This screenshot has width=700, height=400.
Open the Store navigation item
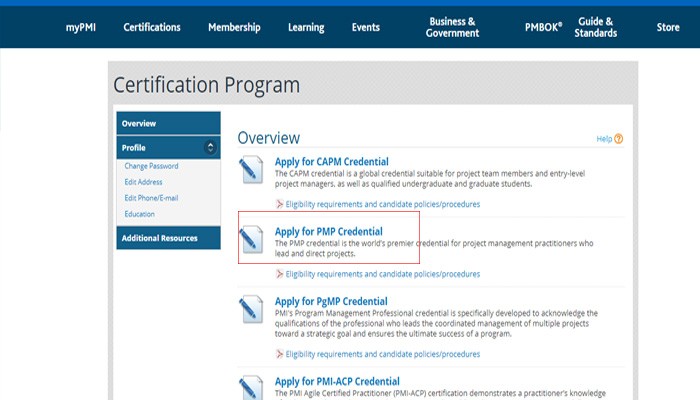click(x=668, y=27)
